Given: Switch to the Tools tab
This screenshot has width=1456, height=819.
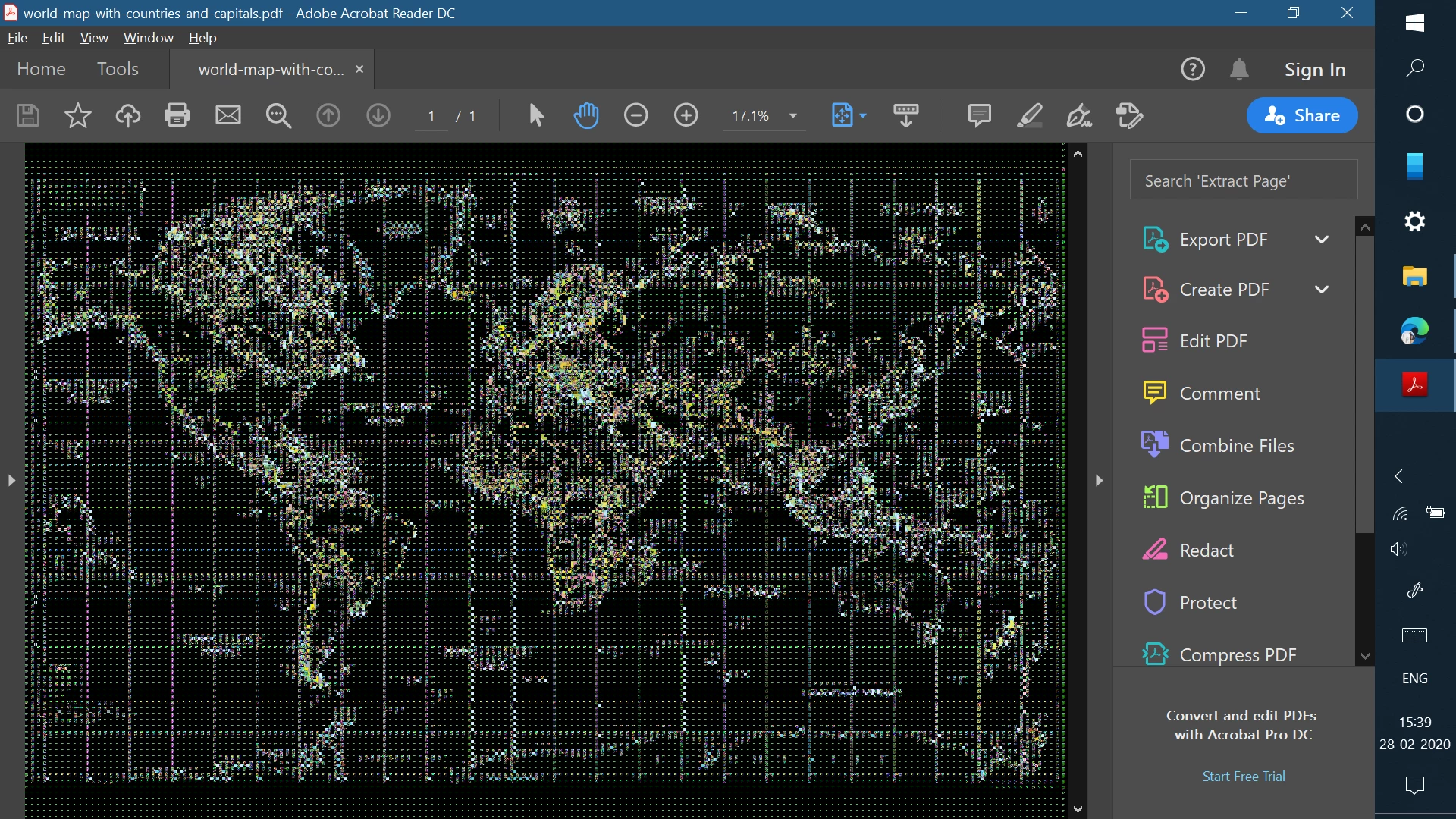Looking at the screenshot, I should click(118, 69).
